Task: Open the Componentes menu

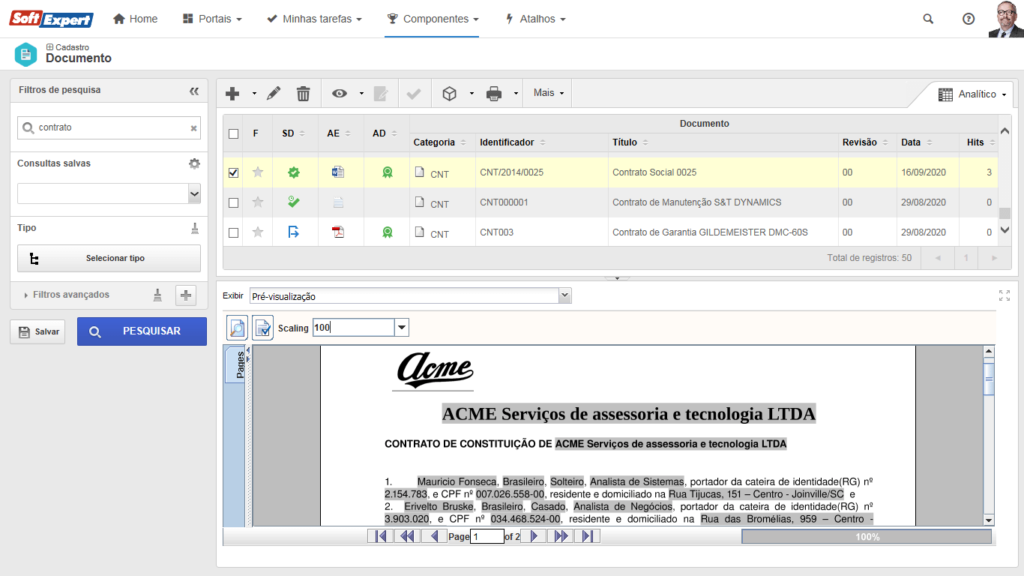Action: point(433,19)
